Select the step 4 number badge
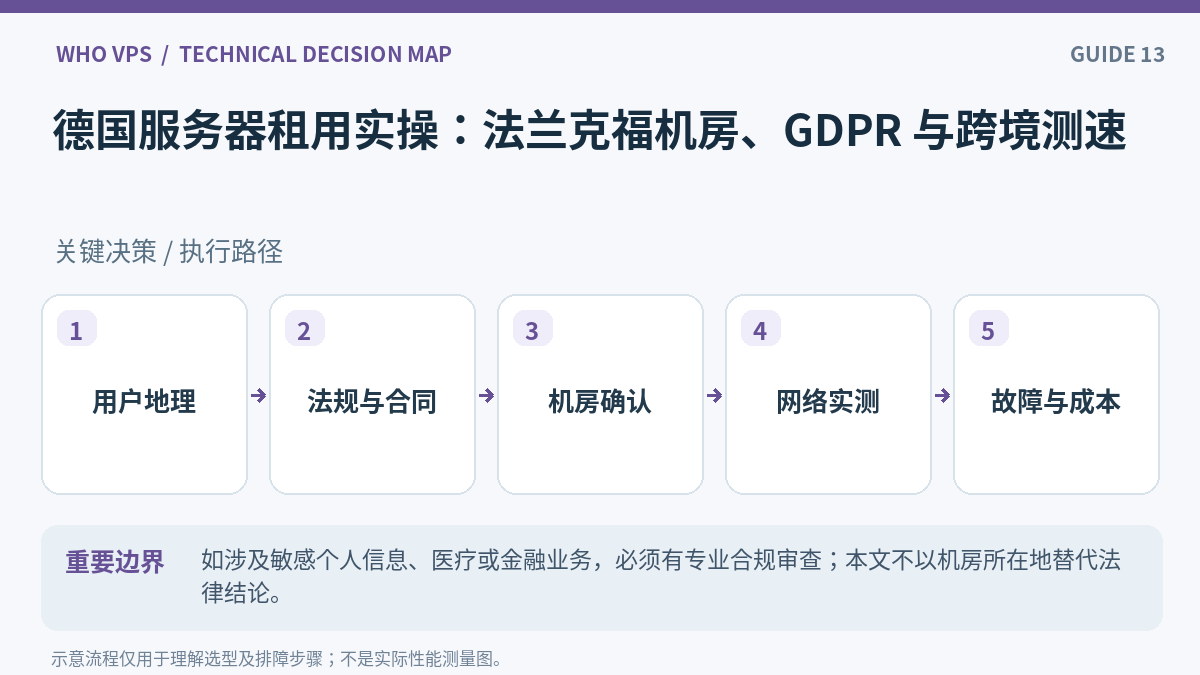The width and height of the screenshot is (1200, 675). click(x=761, y=330)
